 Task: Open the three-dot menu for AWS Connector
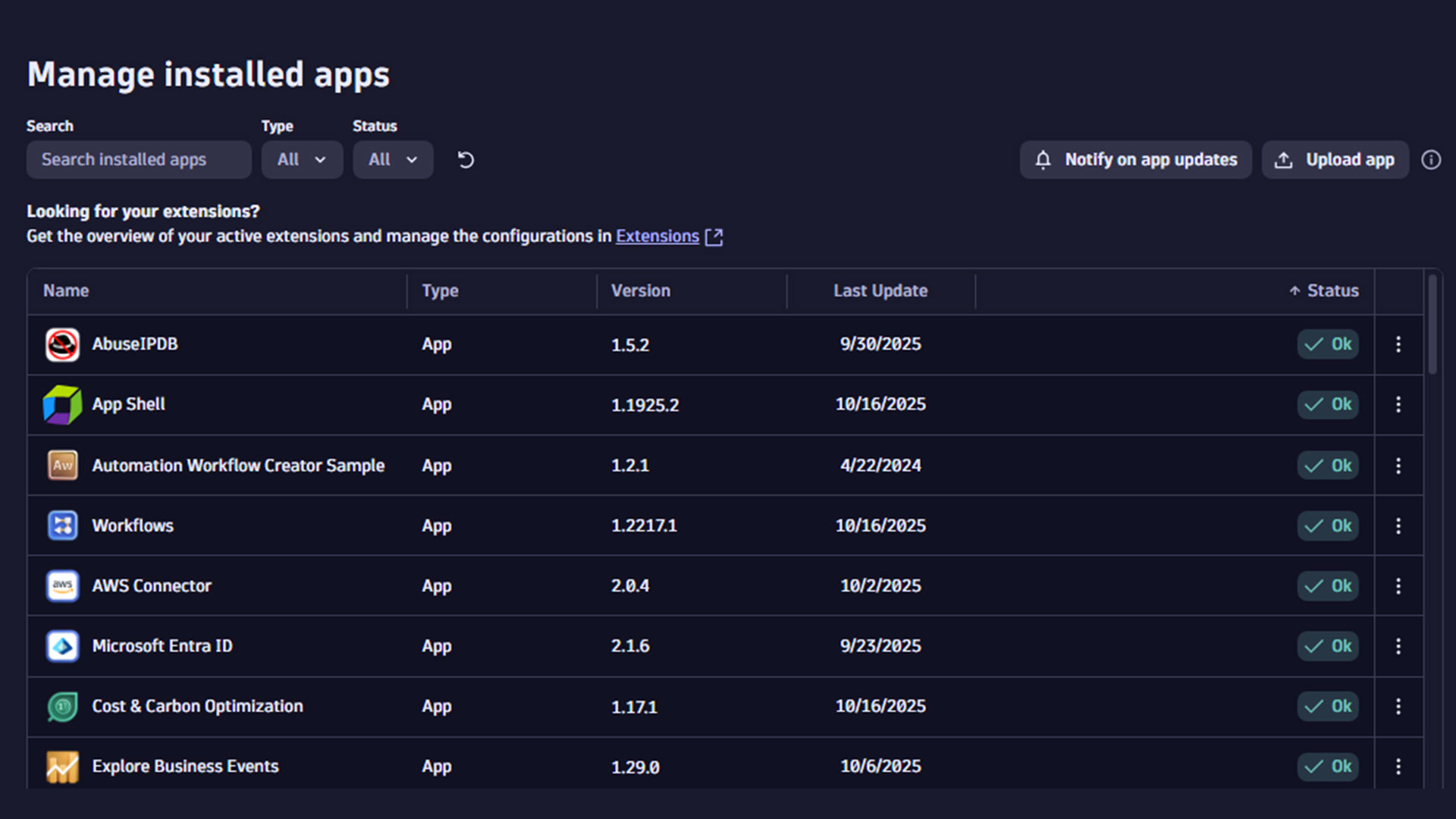(x=1398, y=585)
